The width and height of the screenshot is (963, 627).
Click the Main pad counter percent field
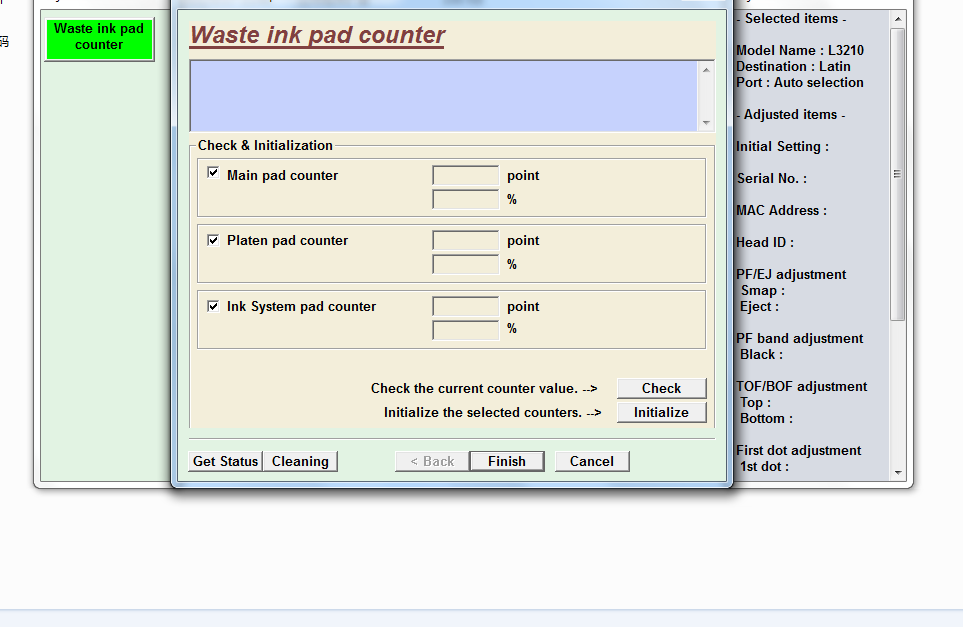466,200
